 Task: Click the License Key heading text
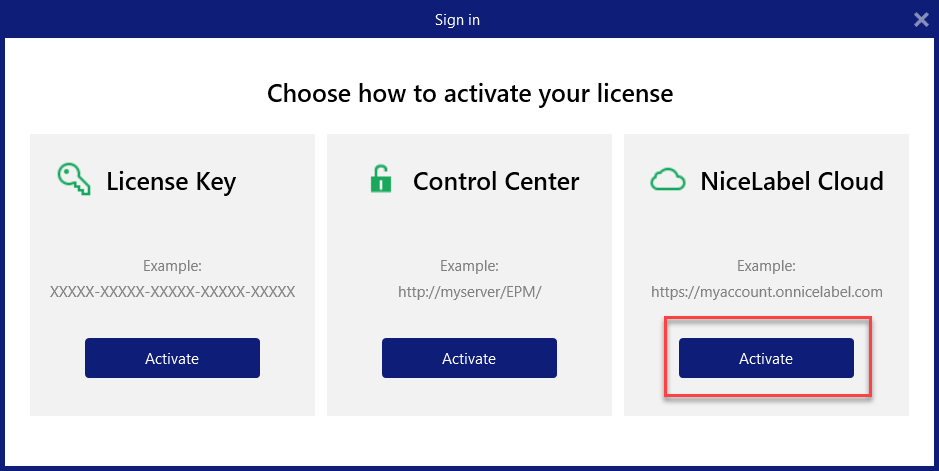171,181
